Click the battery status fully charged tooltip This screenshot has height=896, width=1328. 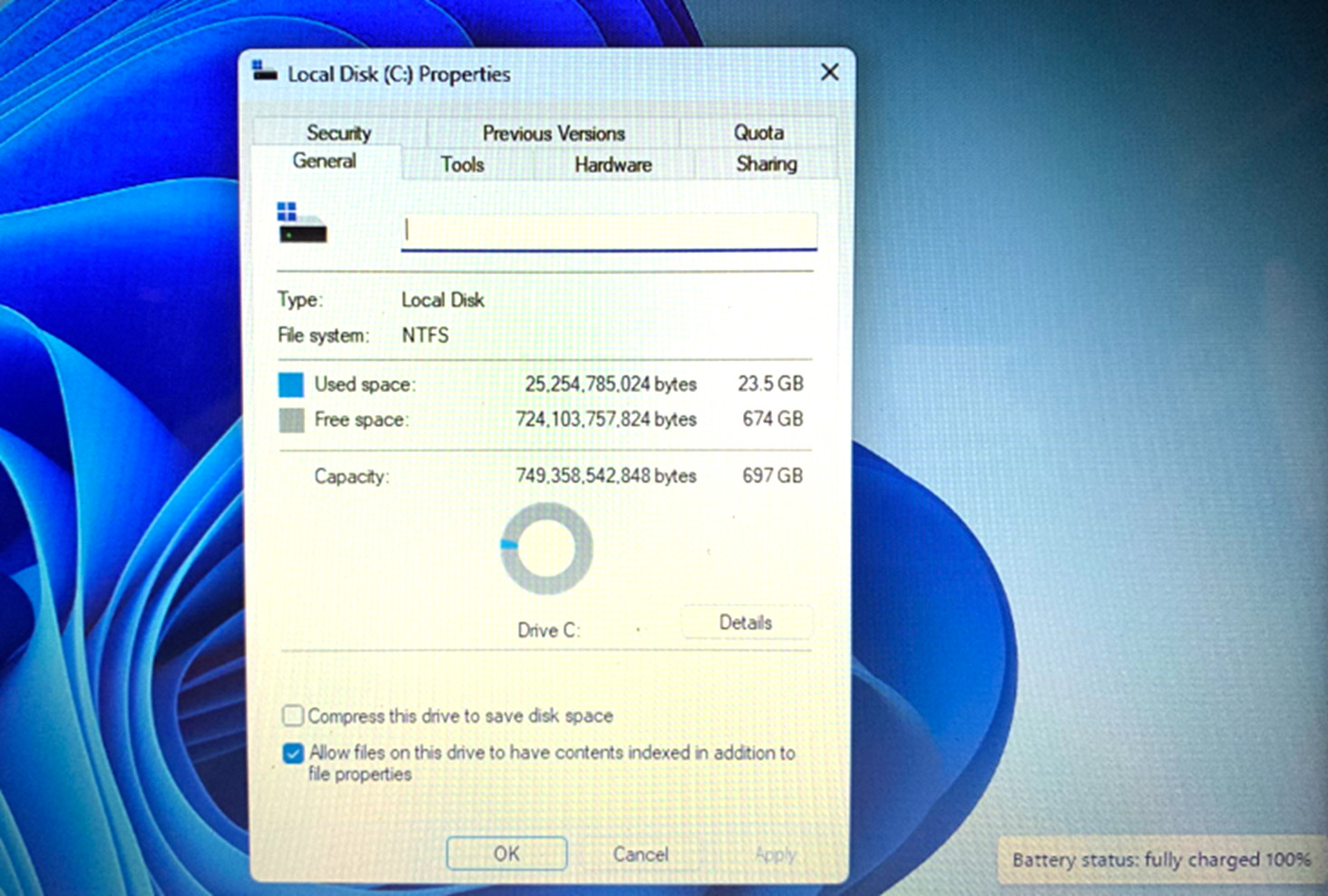click(1161, 860)
